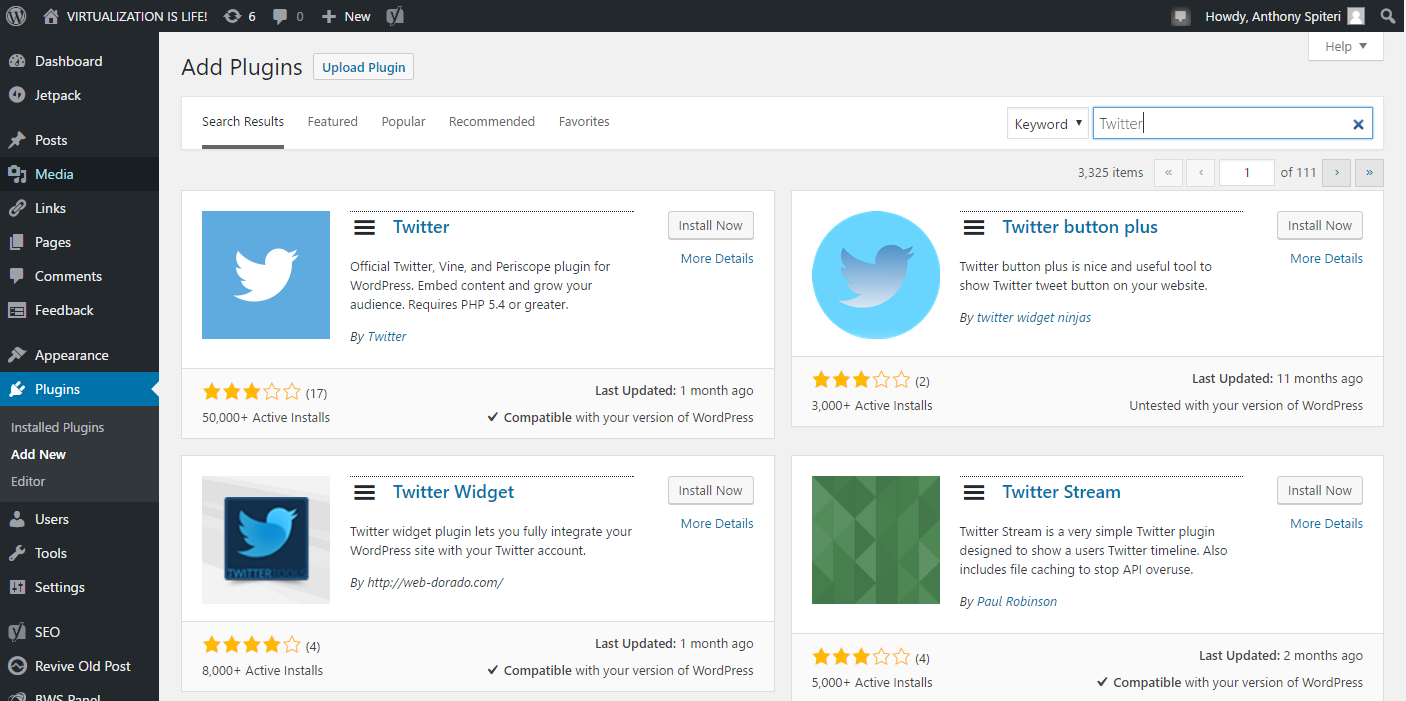Screen dimensions: 1406x701
Task: Switch to Featured tab
Action: tap(332, 122)
